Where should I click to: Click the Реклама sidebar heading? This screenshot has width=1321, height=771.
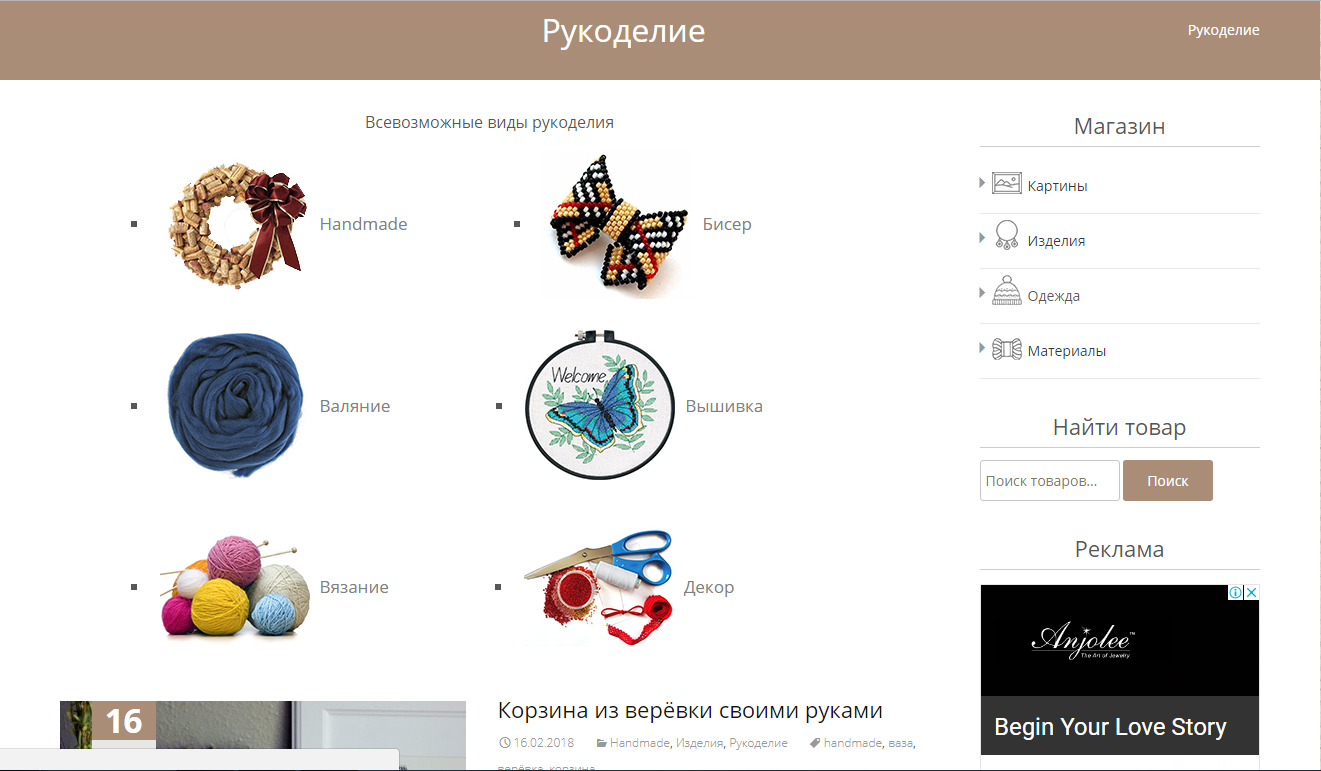(x=1119, y=548)
